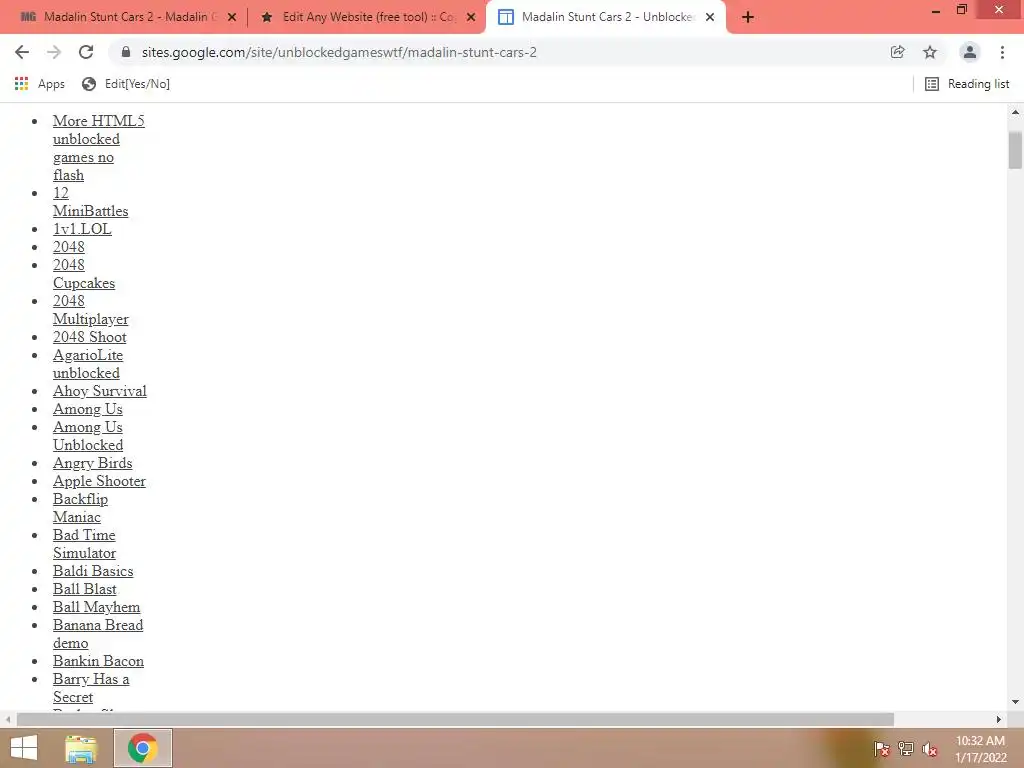The height and width of the screenshot is (768, 1024).
Task: Select the Madalin Stunt Cars 2 - Unblocked tab
Action: coord(606,17)
